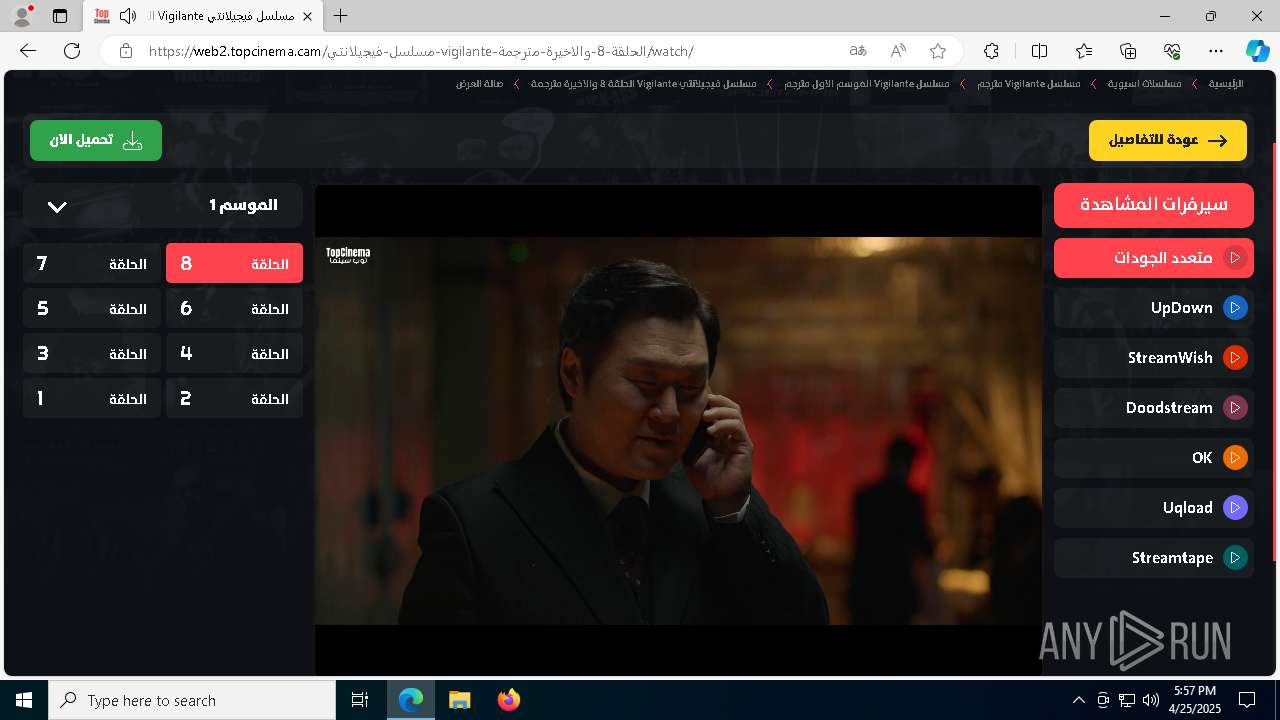
Task: Click the page vertical scrollbar
Action: [1274, 350]
